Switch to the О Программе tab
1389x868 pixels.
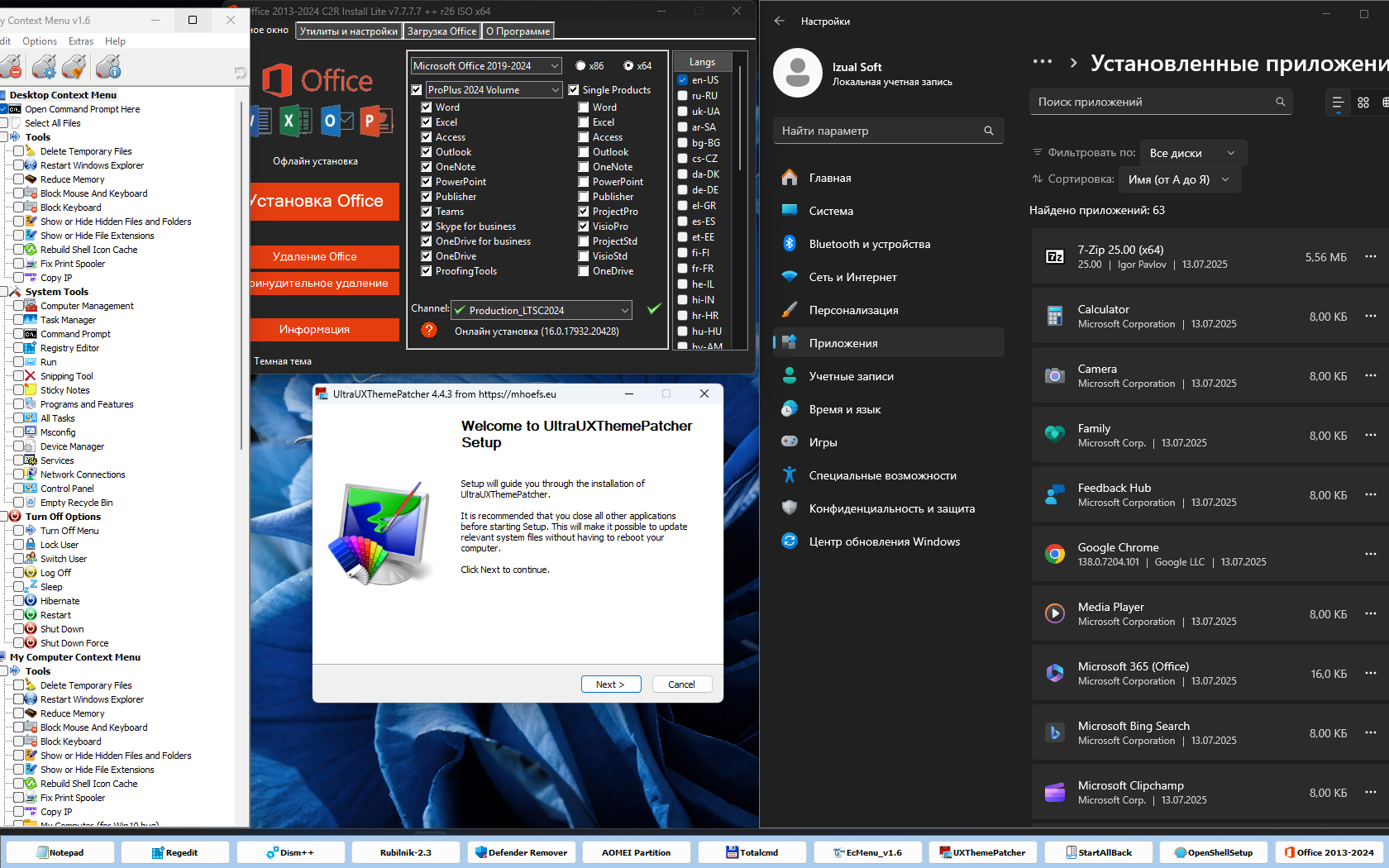(518, 31)
